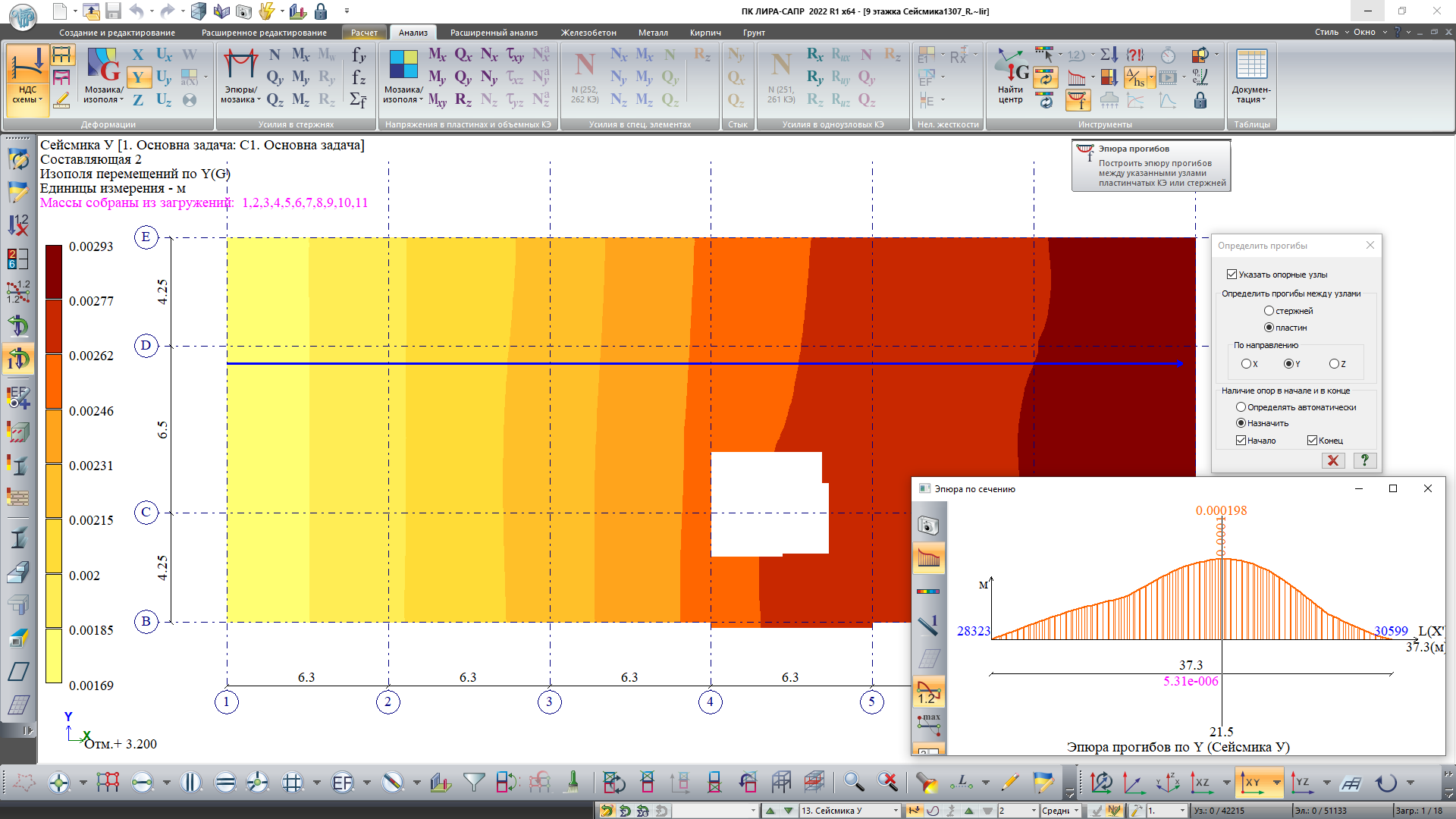
Task: Open the Расширенный анализ ribbon tab
Action: (x=494, y=33)
